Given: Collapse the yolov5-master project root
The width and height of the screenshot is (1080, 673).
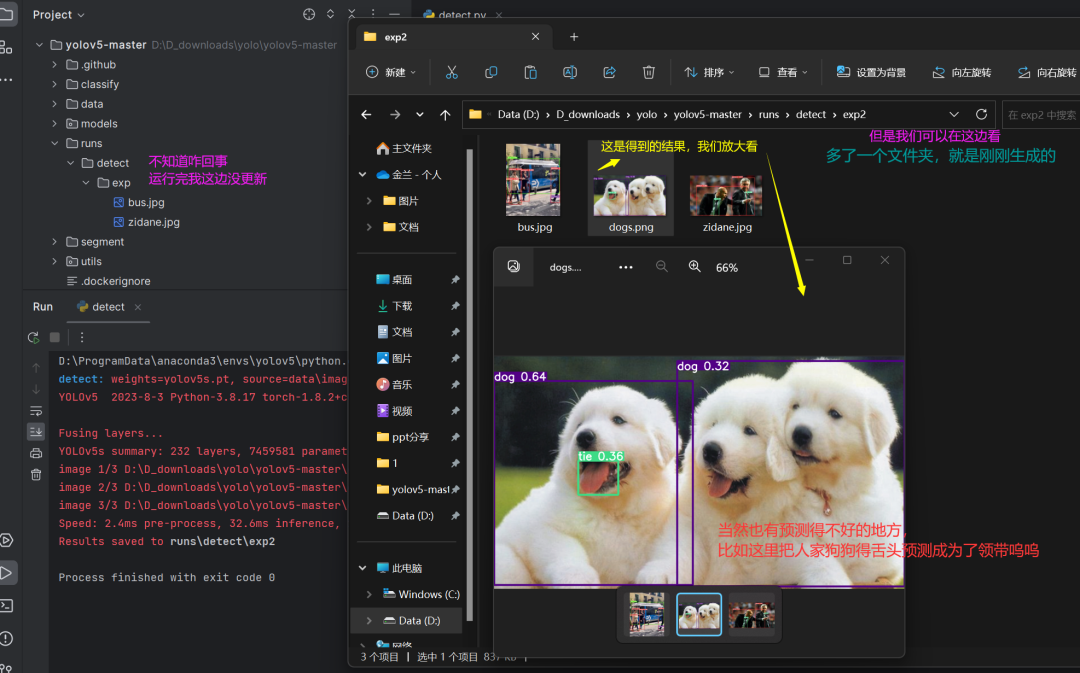Looking at the screenshot, I should [39, 45].
